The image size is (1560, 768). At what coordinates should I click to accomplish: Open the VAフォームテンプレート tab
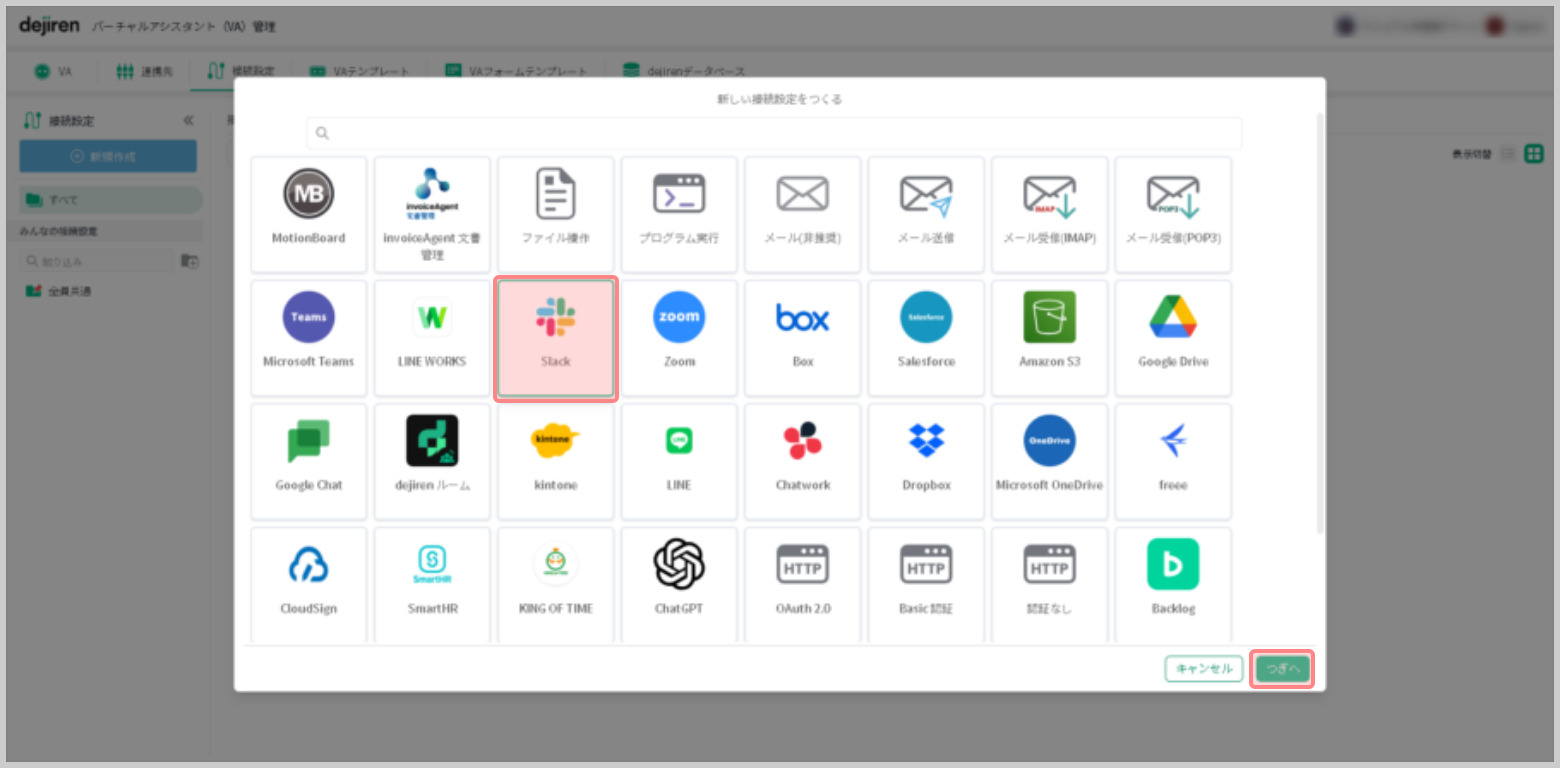[x=516, y=72]
